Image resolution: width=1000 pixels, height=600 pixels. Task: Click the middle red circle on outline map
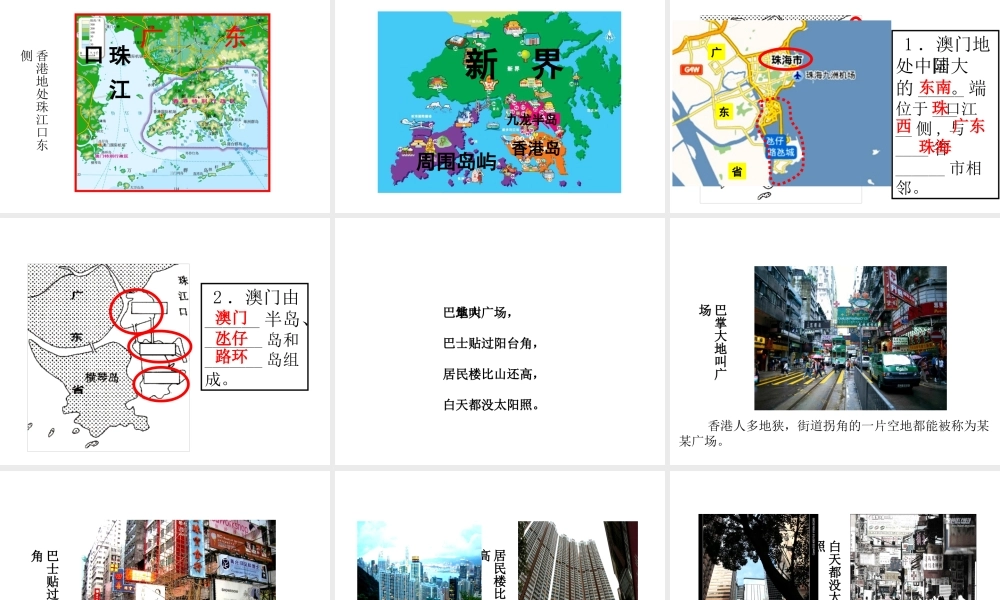point(159,346)
